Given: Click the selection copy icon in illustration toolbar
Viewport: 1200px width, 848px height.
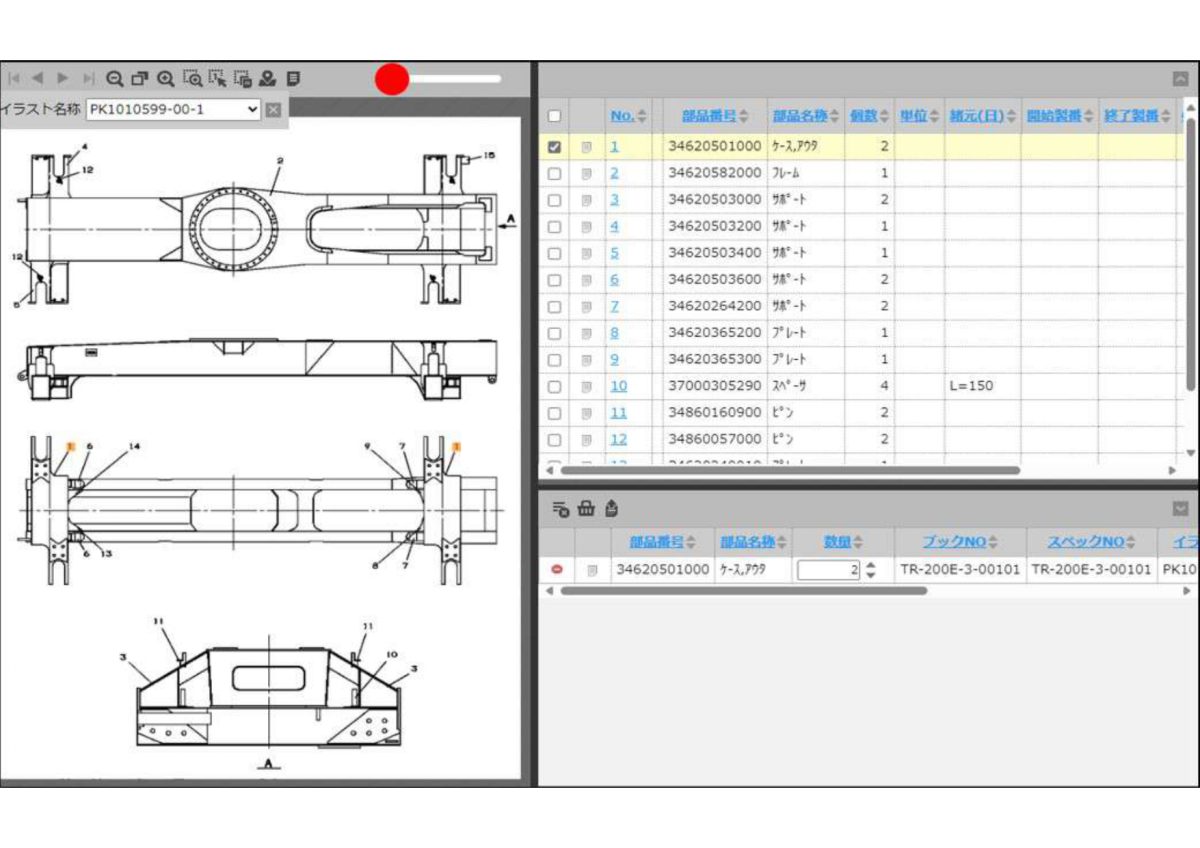Looking at the screenshot, I should click(243, 78).
